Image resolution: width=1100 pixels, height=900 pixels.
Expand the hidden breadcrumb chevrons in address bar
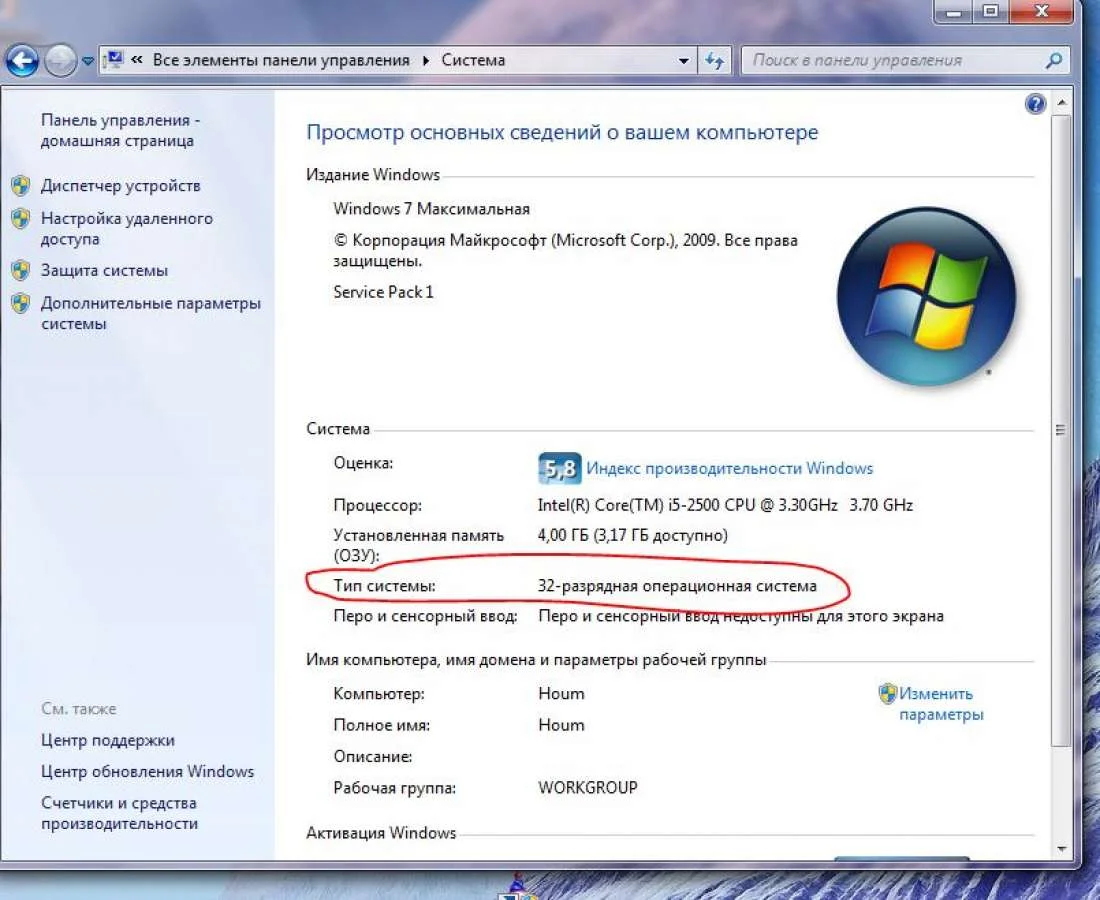pos(138,60)
